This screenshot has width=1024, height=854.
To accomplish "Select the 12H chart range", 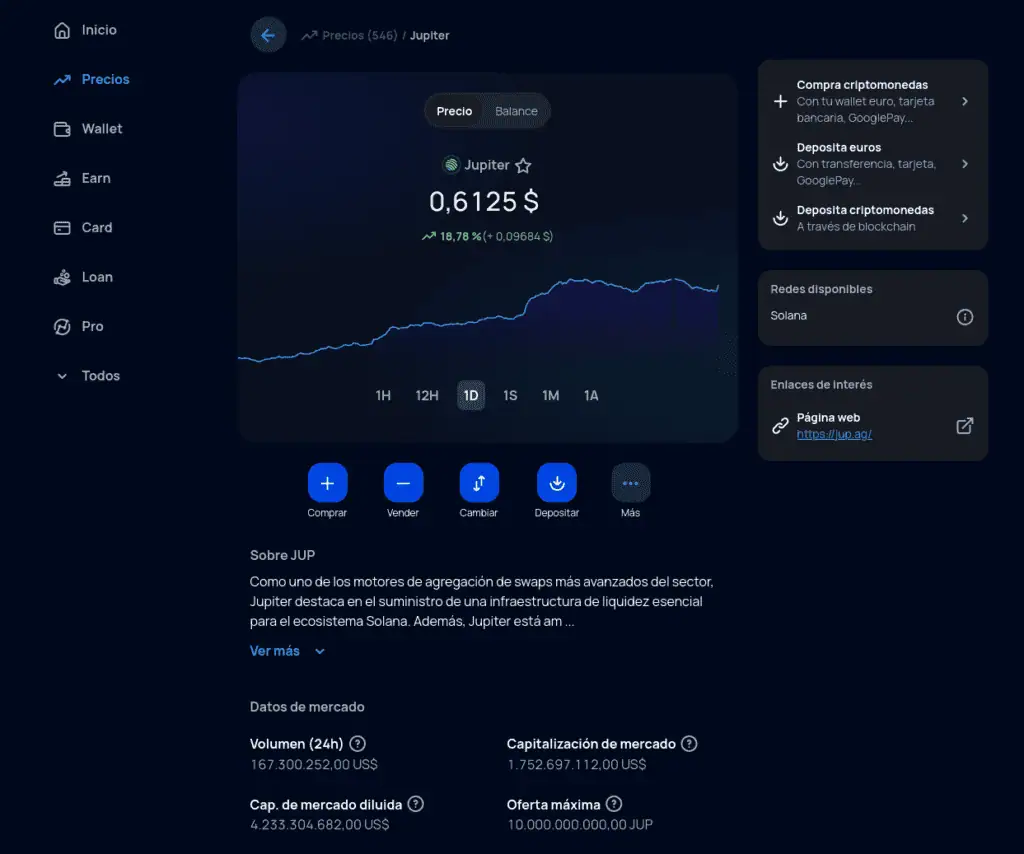I will (x=427, y=396).
